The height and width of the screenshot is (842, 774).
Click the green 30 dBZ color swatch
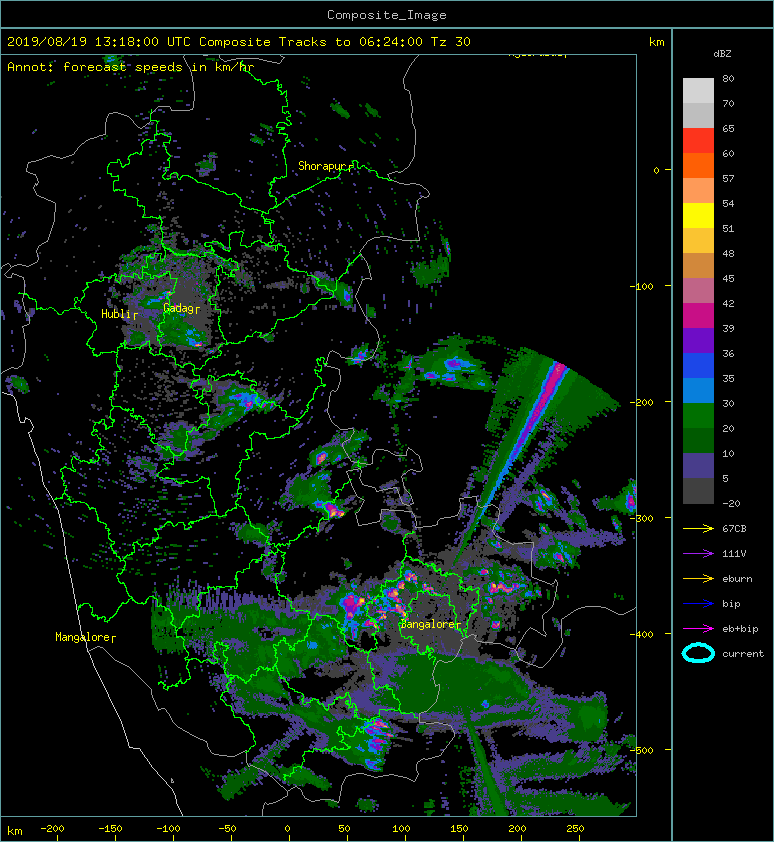click(698, 416)
